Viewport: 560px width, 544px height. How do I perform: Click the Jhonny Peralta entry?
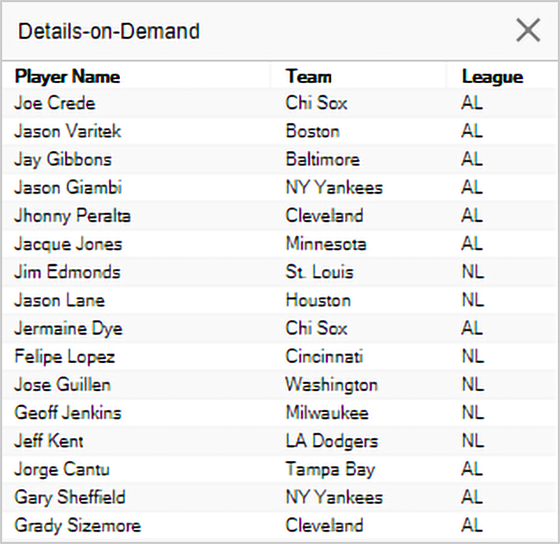tap(72, 216)
